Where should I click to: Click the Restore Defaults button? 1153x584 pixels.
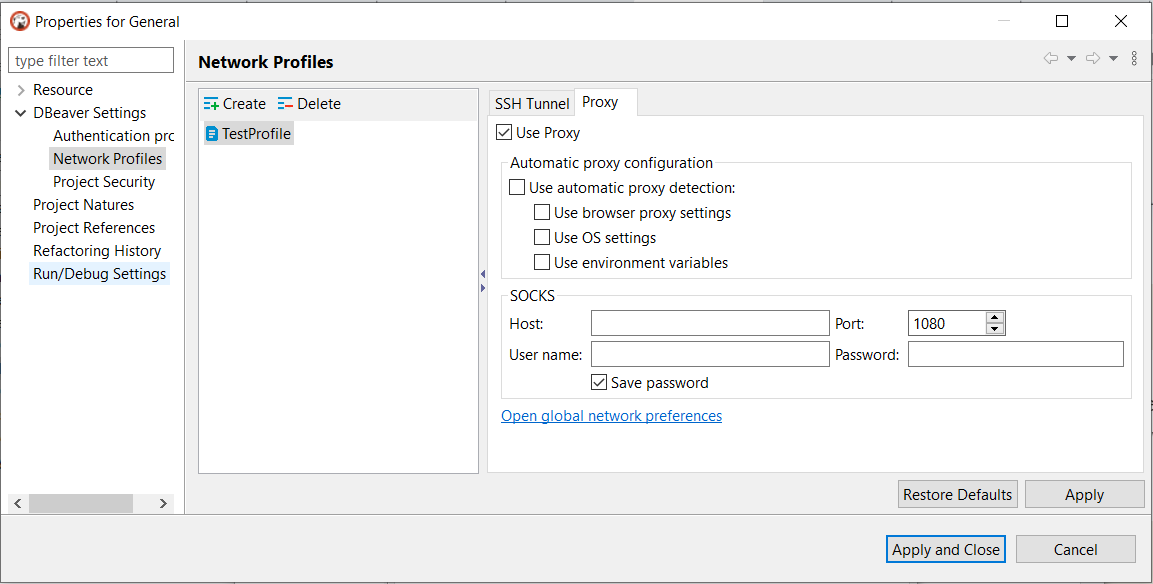(x=957, y=493)
